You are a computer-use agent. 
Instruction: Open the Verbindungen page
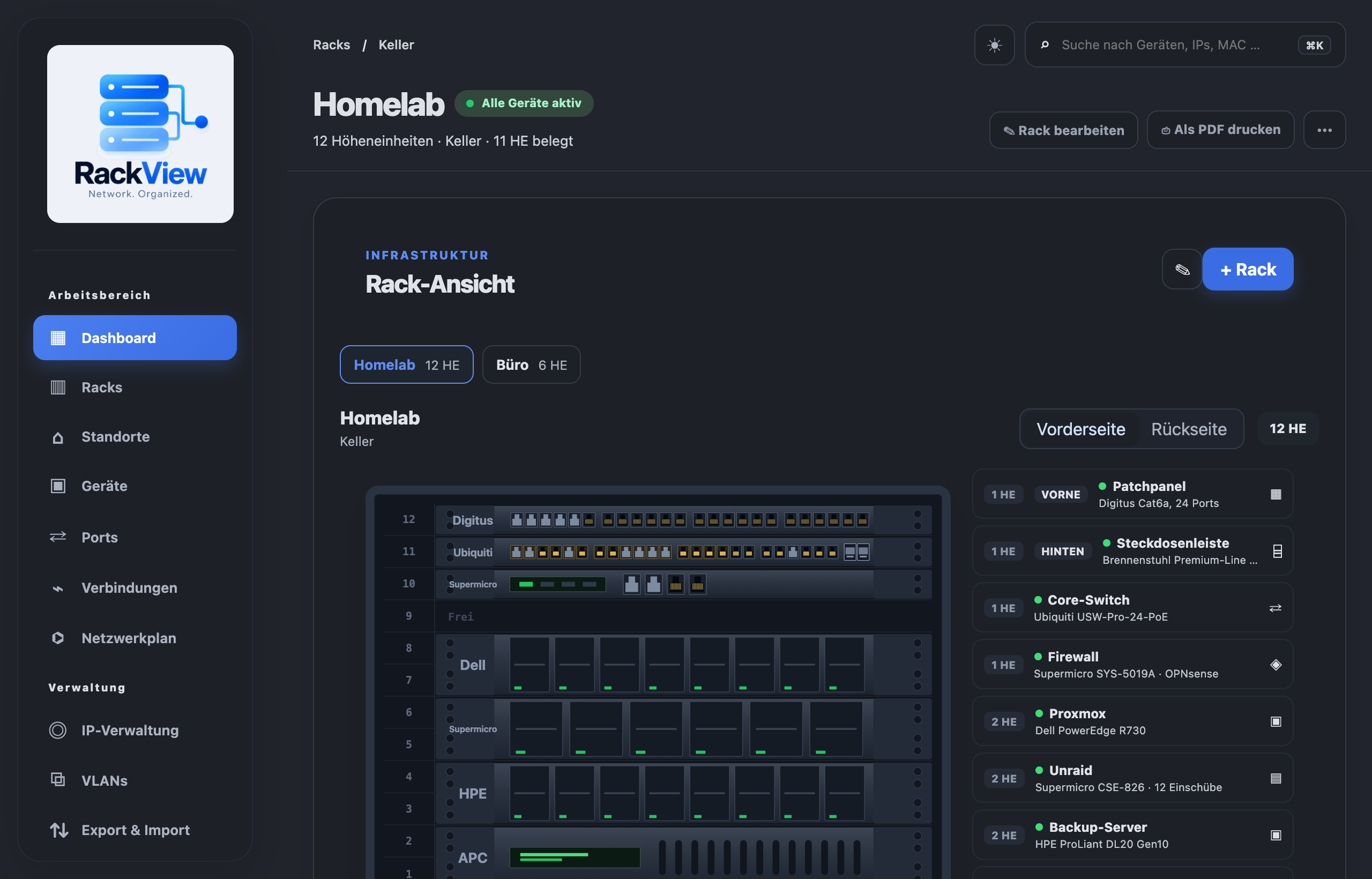[135, 588]
